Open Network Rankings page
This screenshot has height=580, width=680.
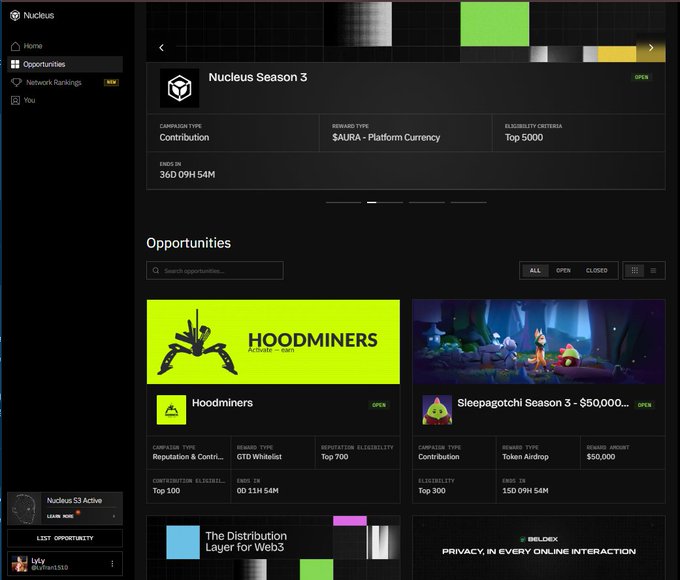tap(65, 82)
